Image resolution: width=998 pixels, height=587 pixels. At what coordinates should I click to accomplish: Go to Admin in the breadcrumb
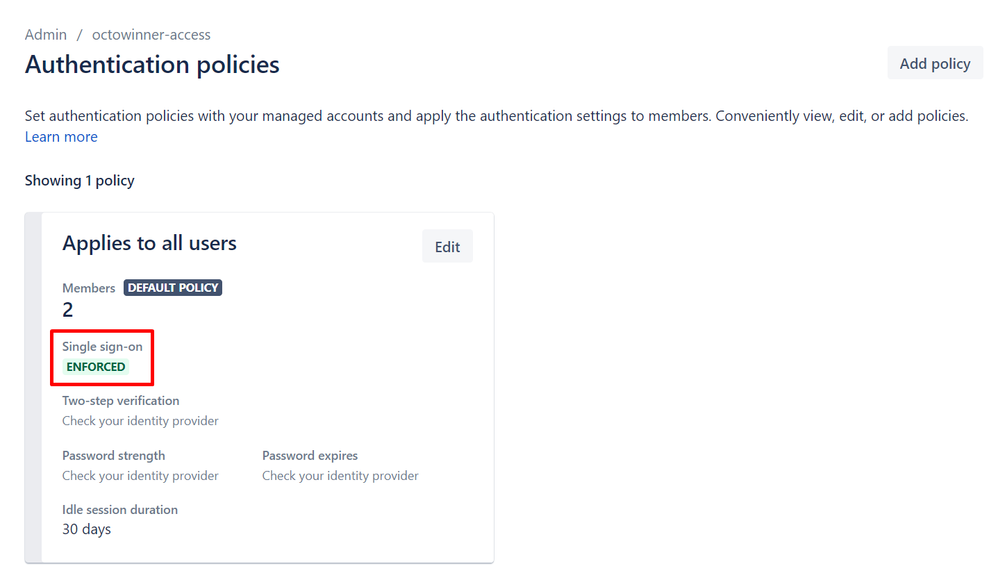[x=45, y=34]
